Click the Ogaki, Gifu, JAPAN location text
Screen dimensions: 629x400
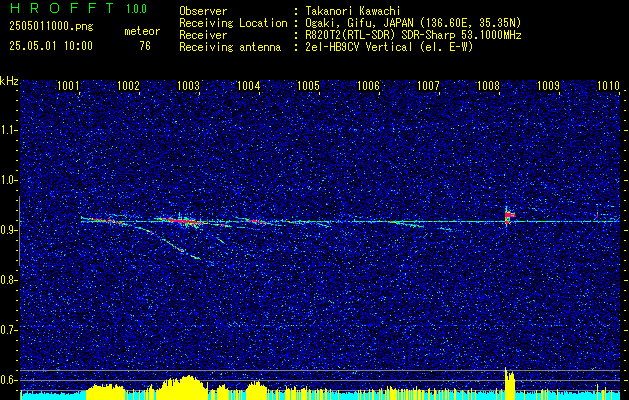(x=413, y=23)
